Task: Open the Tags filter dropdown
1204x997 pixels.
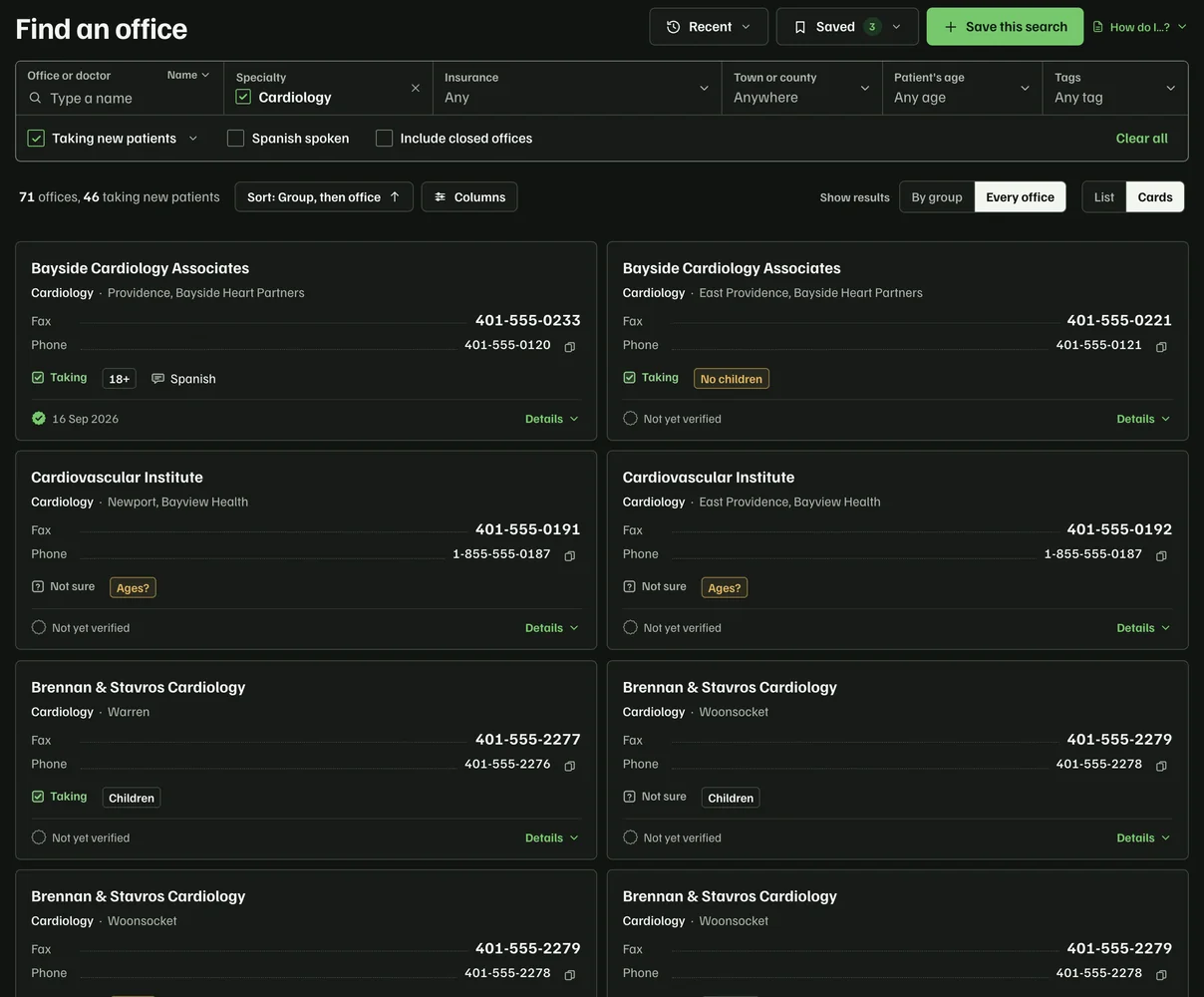Action: [1115, 88]
